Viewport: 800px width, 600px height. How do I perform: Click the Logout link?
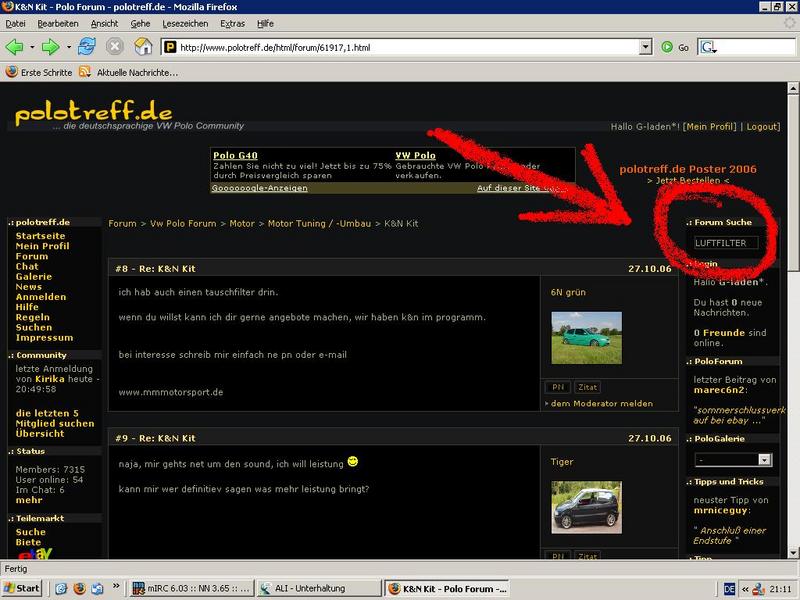[763, 127]
